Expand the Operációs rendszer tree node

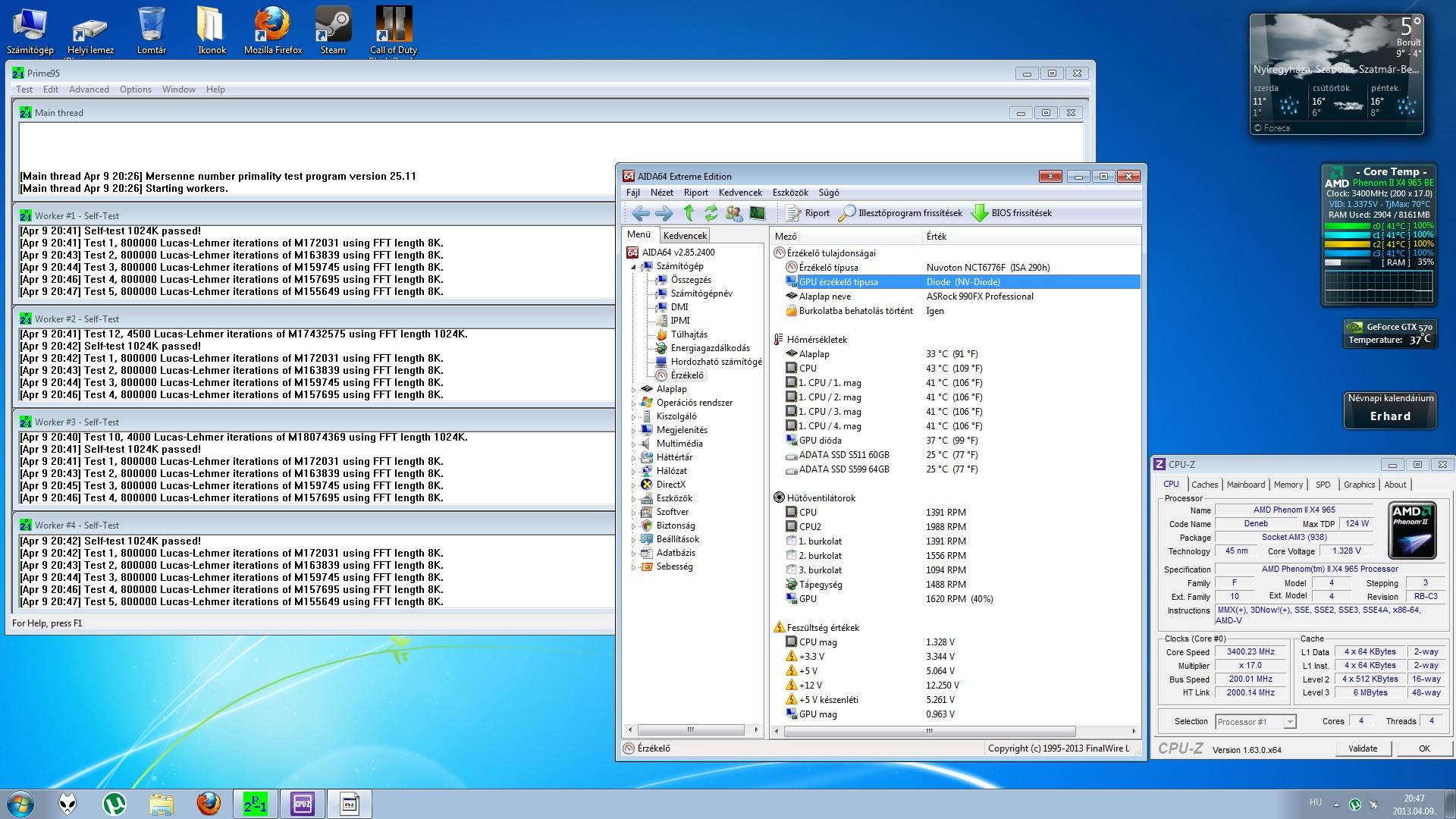coord(634,403)
